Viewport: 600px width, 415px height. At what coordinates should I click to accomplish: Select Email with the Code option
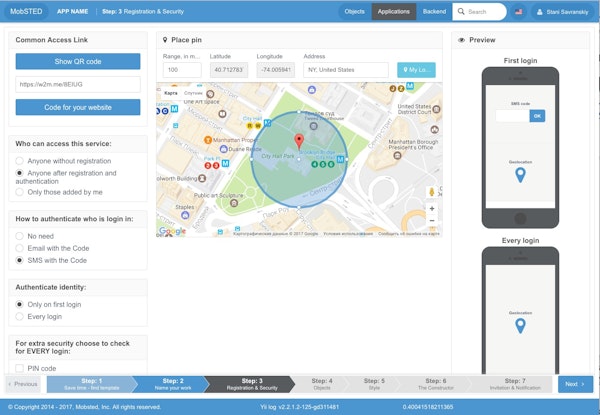tap(19, 248)
